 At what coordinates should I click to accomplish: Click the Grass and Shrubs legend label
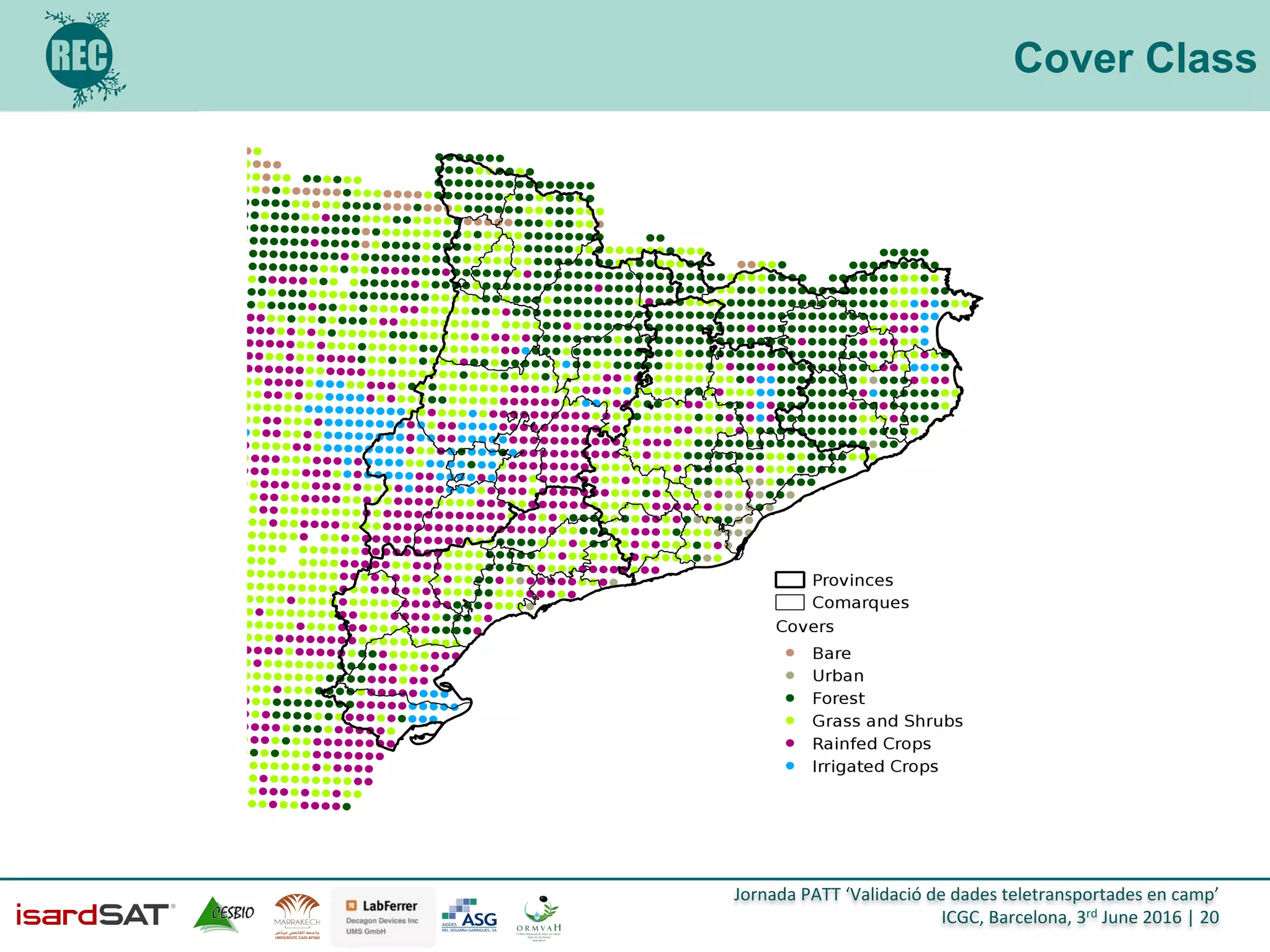pos(887,721)
